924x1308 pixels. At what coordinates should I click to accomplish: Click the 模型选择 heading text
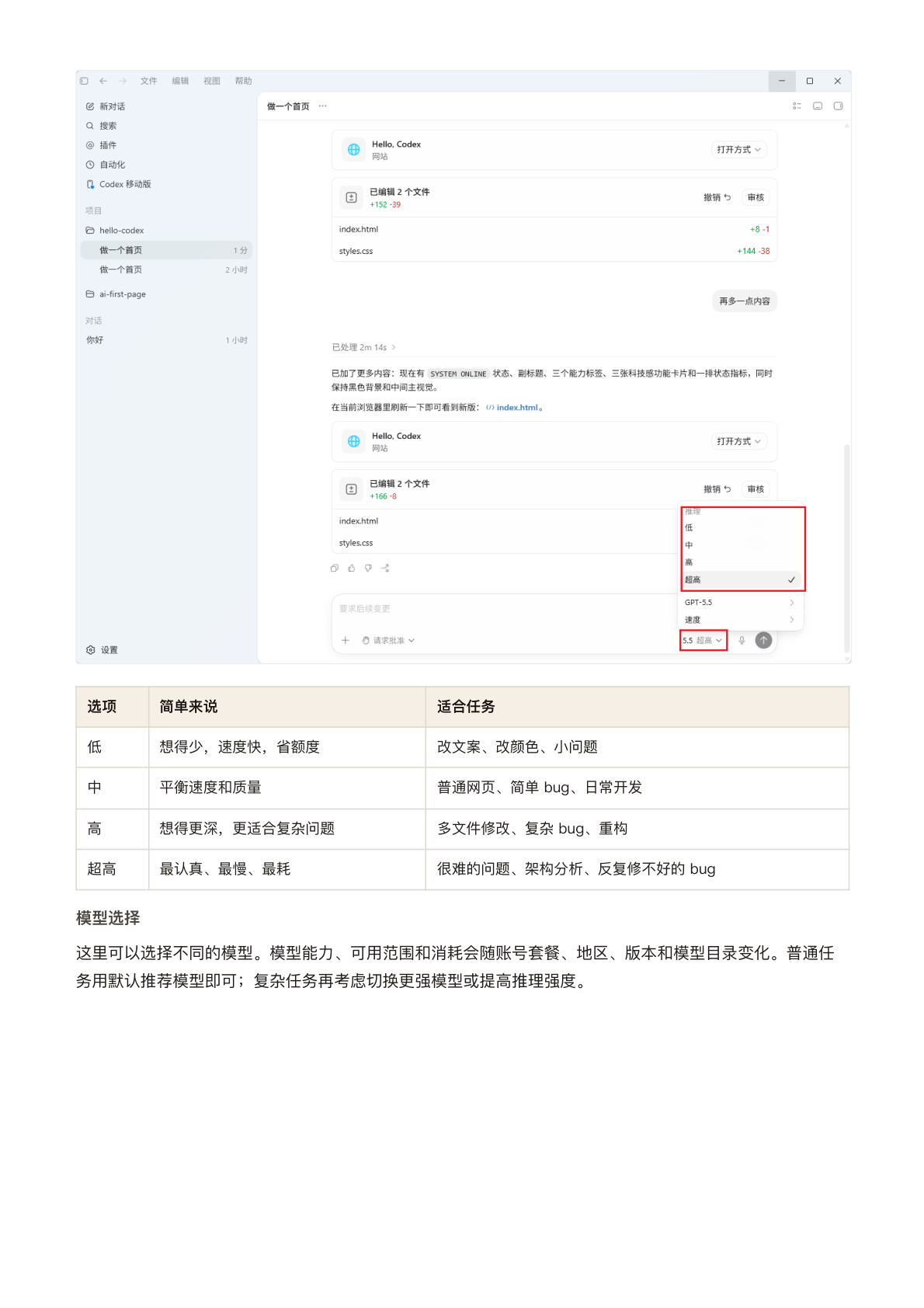[x=108, y=918]
